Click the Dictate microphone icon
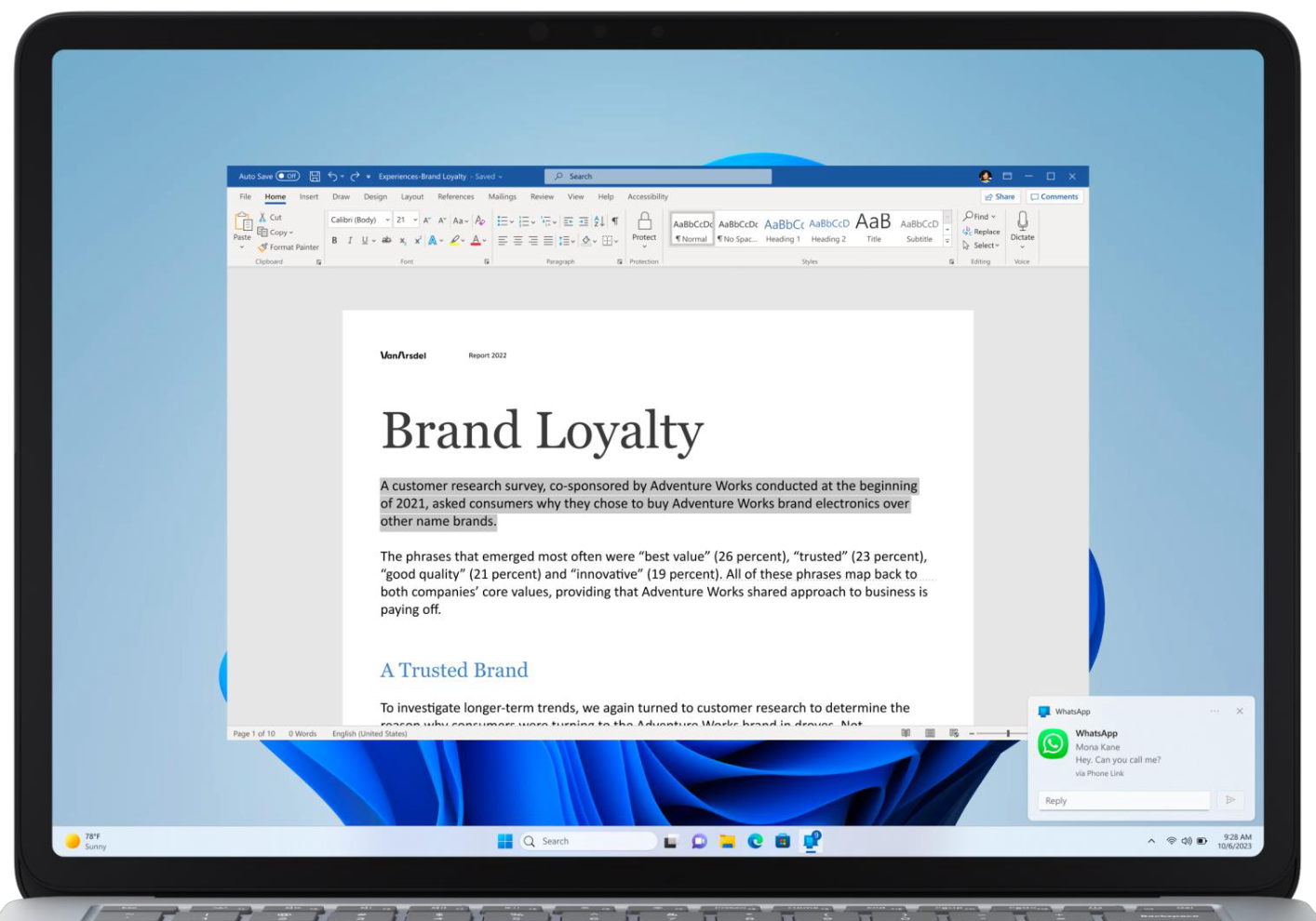 pos(1022,221)
